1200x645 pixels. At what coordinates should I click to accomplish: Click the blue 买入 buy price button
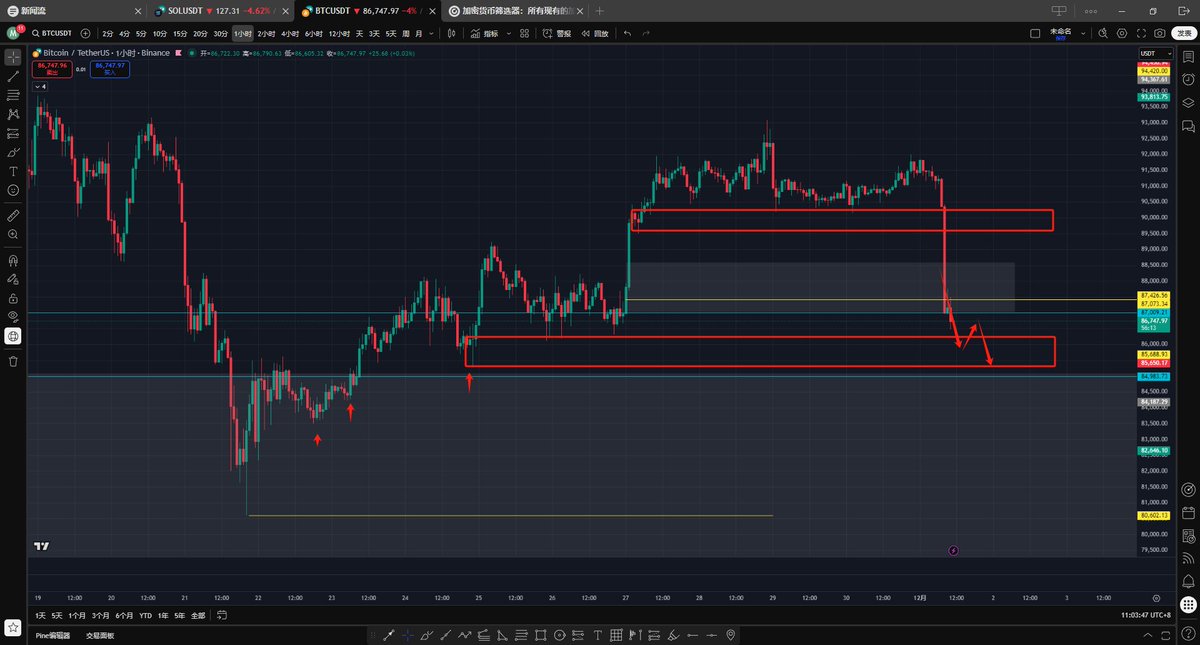coord(109,69)
